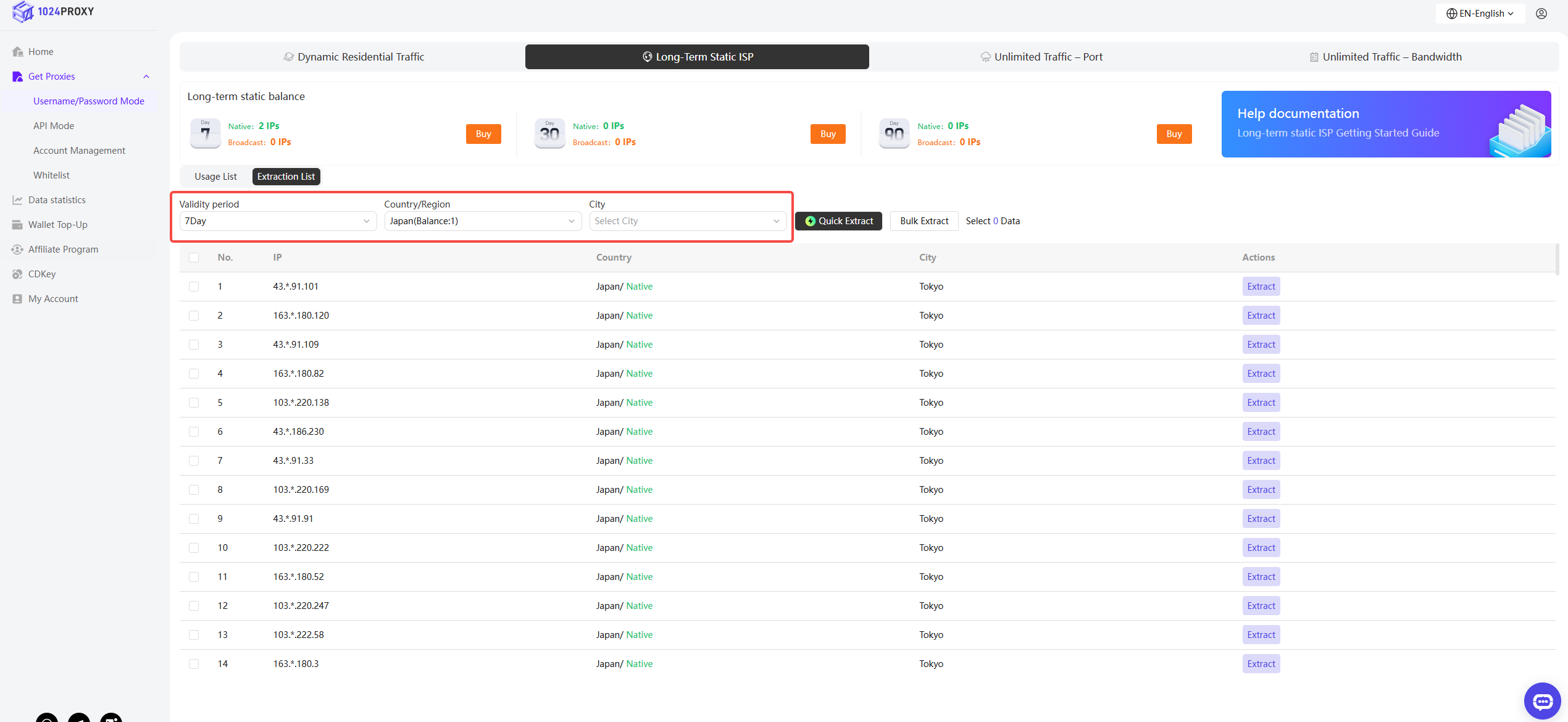
Task: Check the box for row 5
Action: pyautogui.click(x=194, y=403)
